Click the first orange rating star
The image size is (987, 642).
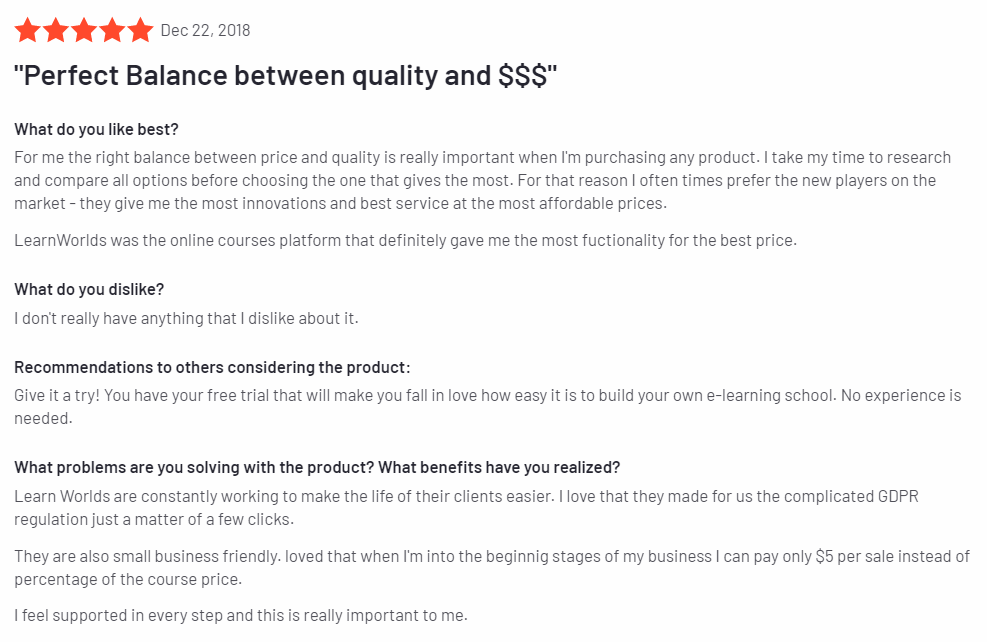tap(27, 31)
